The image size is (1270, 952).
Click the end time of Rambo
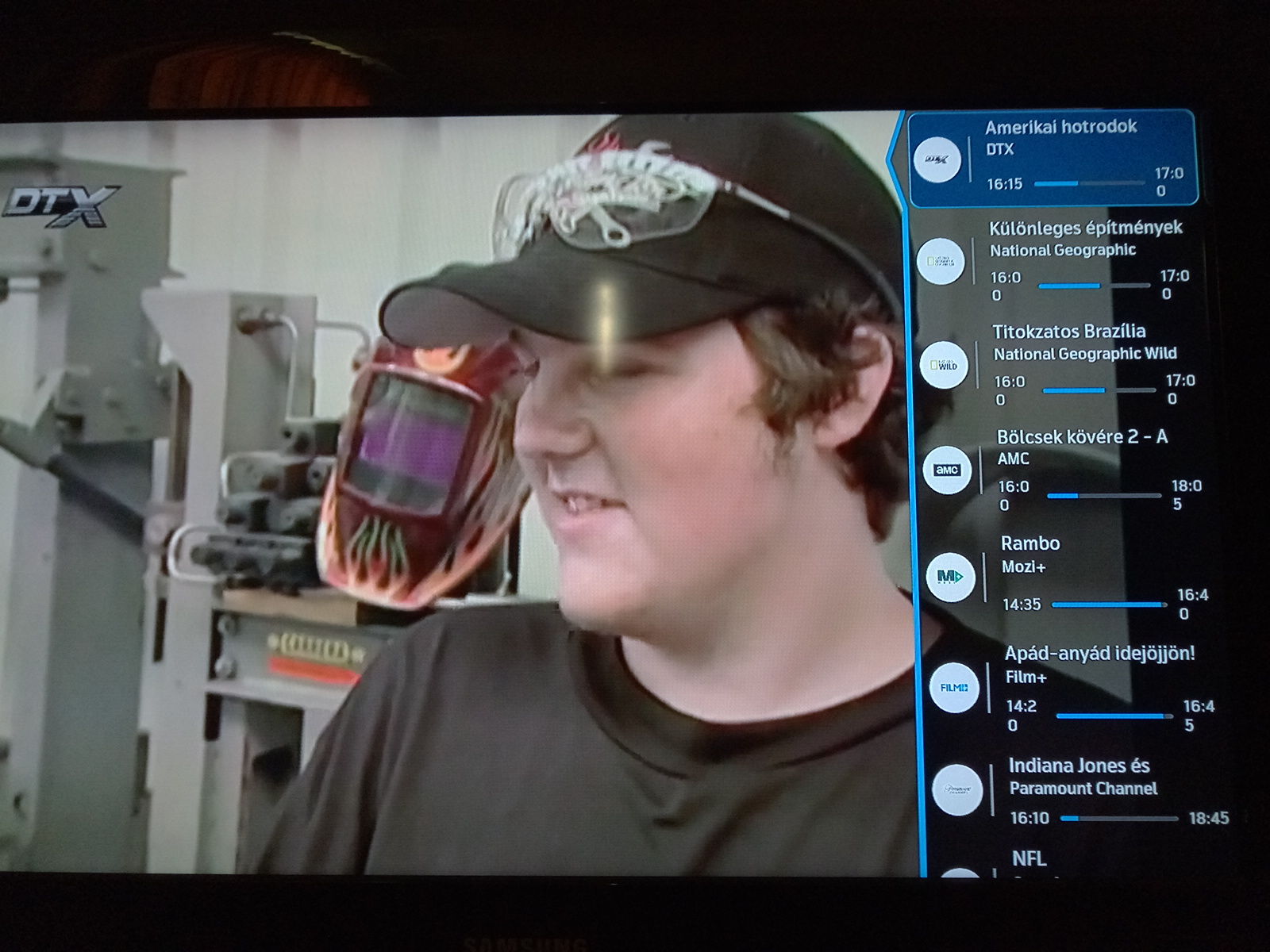click(1193, 604)
